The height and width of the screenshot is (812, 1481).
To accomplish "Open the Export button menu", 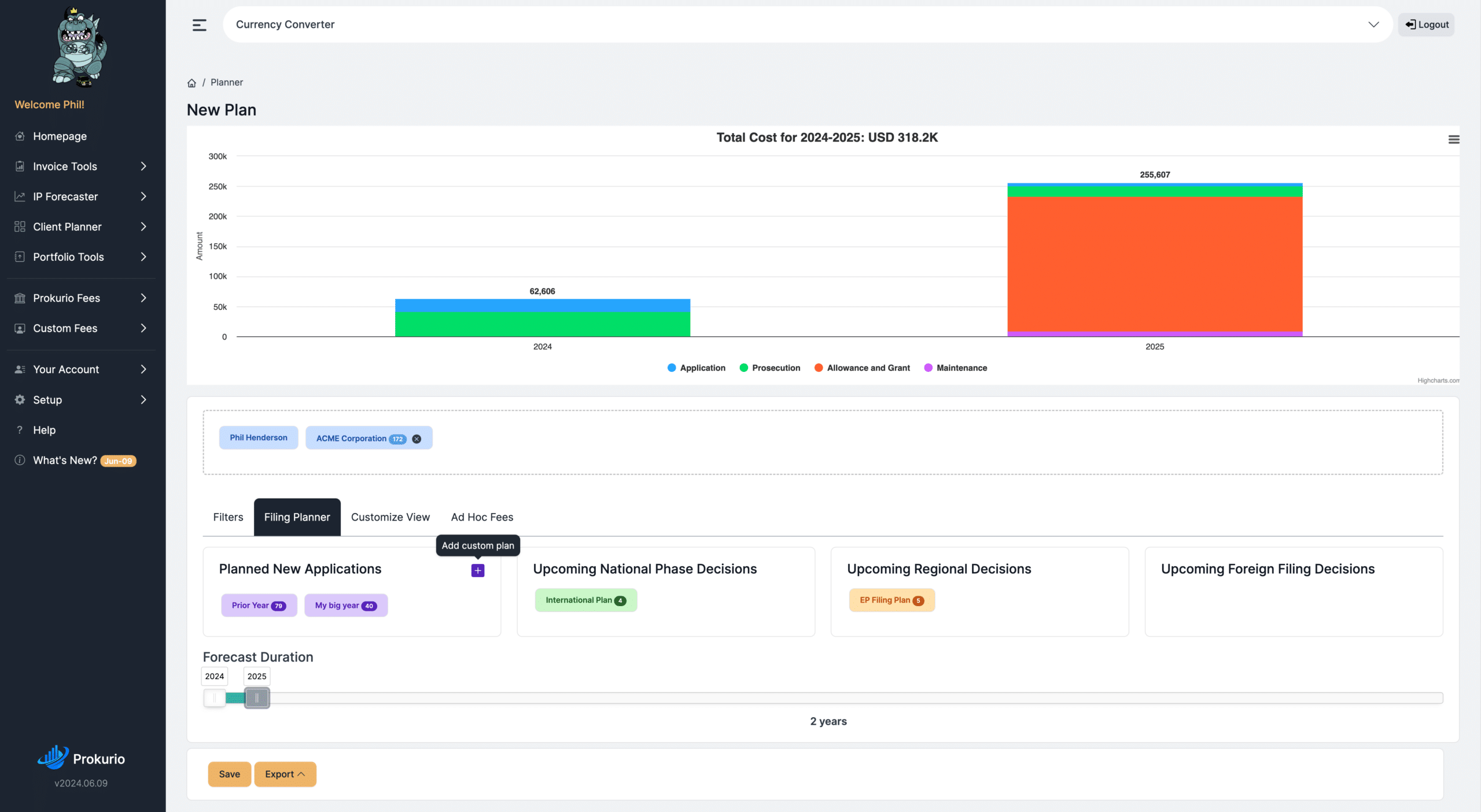I will [285, 774].
